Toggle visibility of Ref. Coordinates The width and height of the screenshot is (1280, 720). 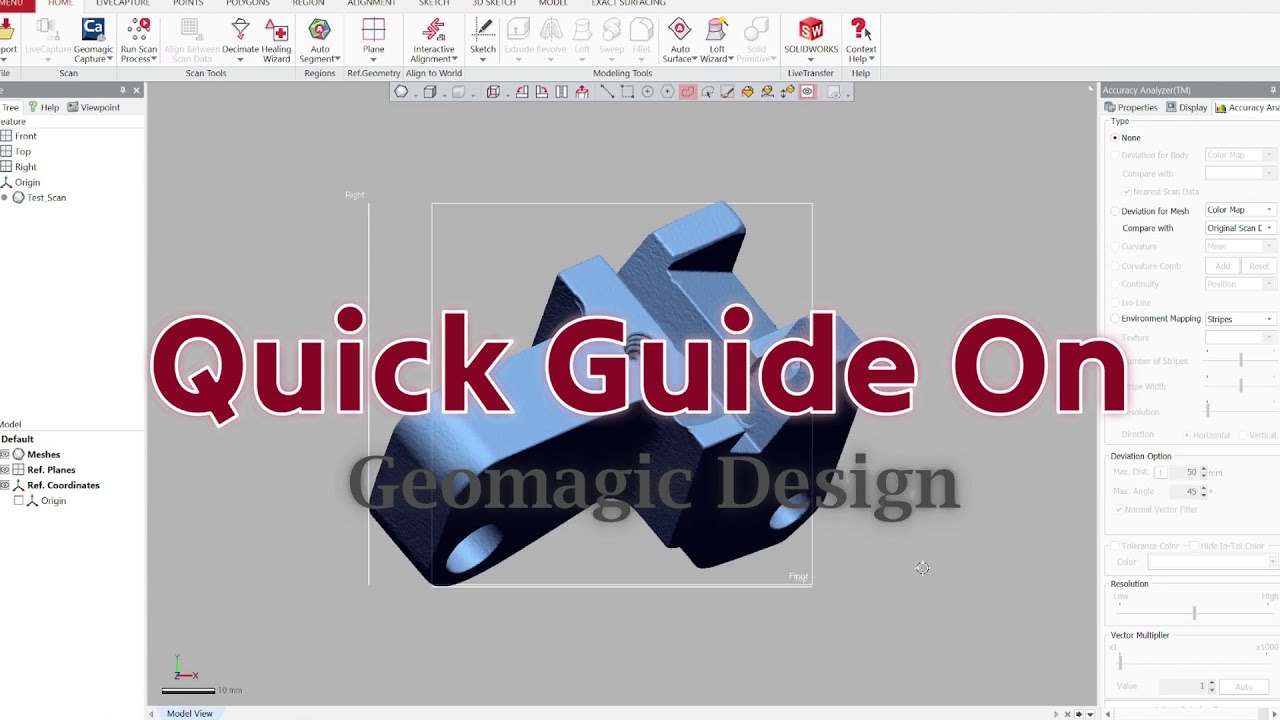pyautogui.click(x=5, y=485)
